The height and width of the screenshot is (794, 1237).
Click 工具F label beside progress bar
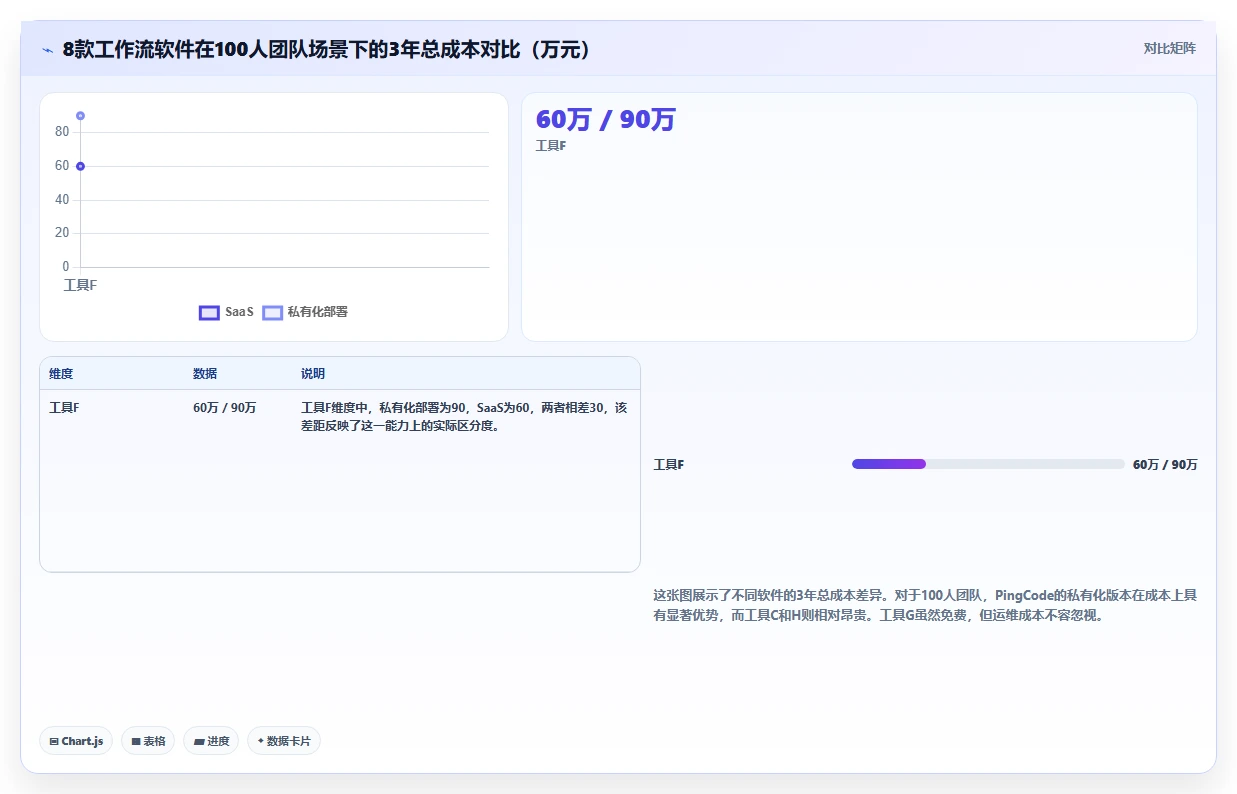pyautogui.click(x=669, y=465)
